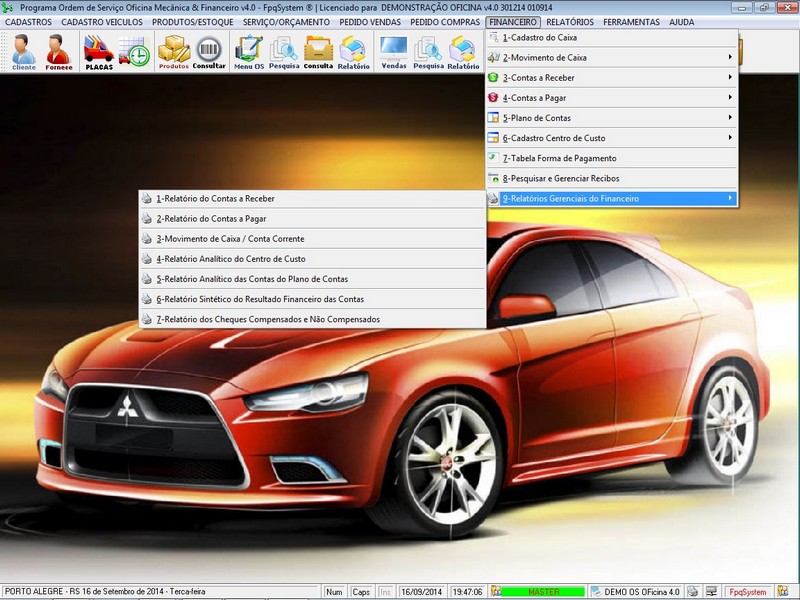Open 4-Relatório Analítico do Centro de Custo
The height and width of the screenshot is (600, 800).
point(312,259)
